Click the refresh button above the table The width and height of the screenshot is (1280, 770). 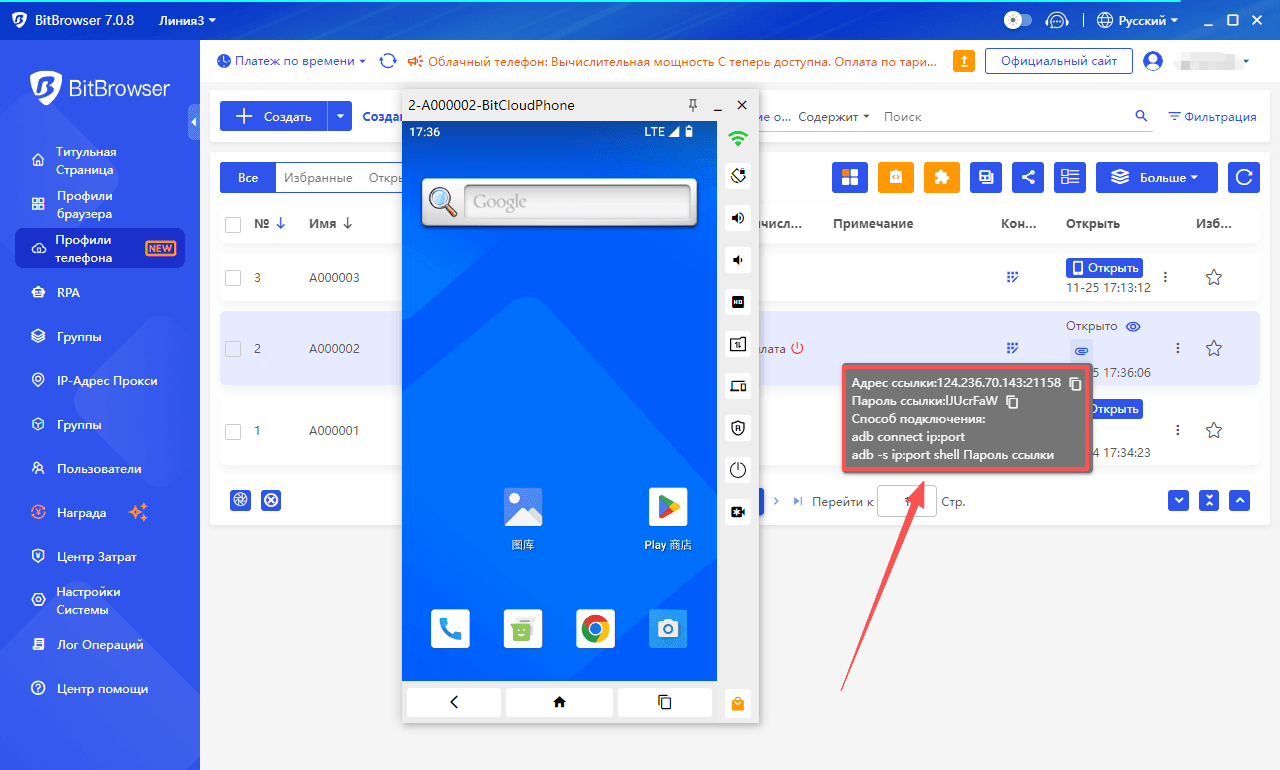1244,177
